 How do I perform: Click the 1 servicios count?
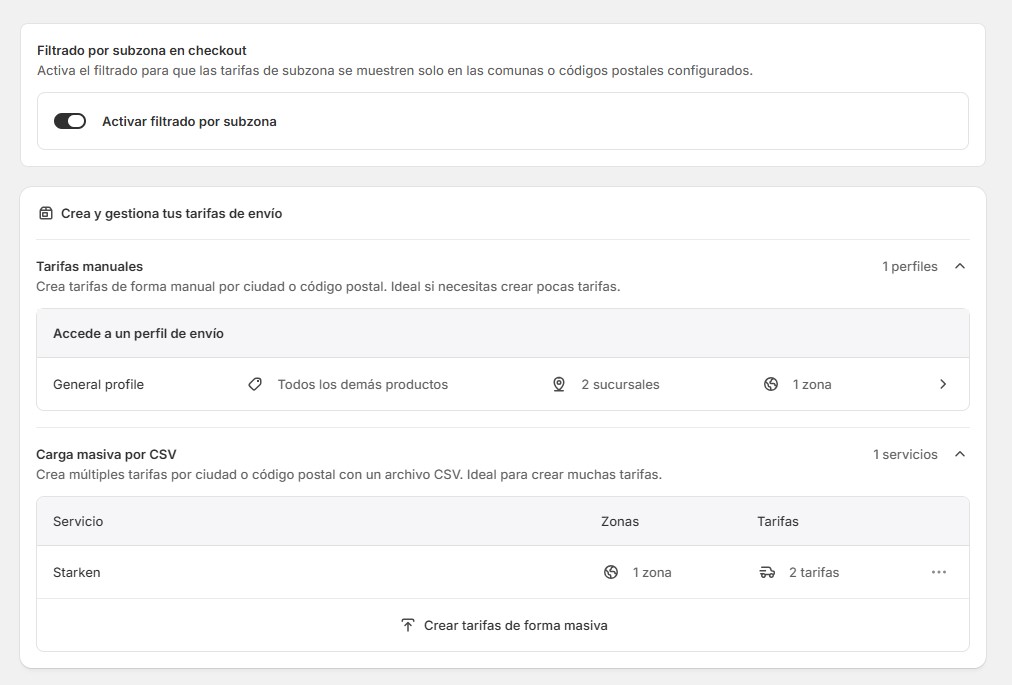pyautogui.click(x=905, y=454)
